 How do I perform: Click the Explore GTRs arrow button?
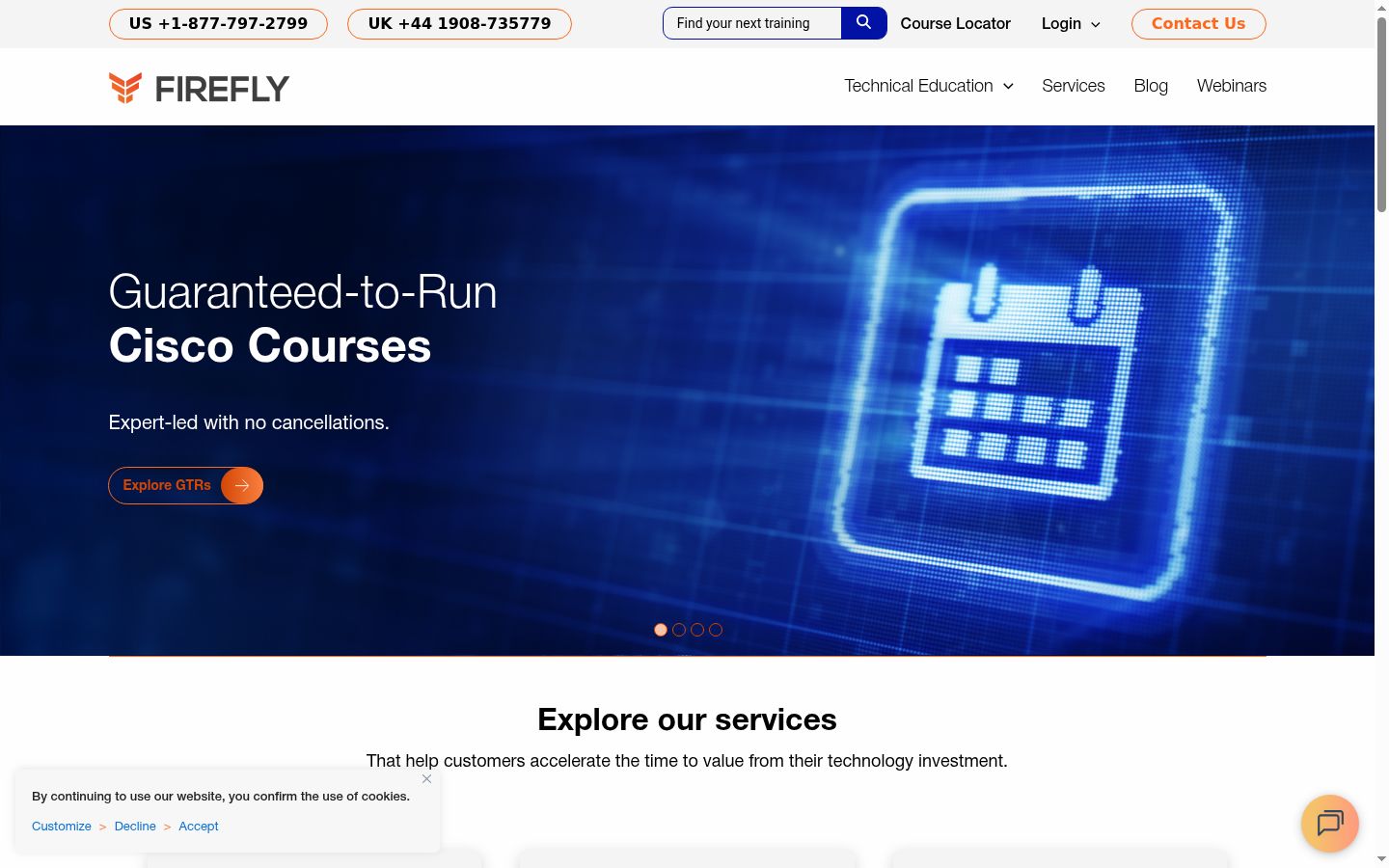click(185, 485)
